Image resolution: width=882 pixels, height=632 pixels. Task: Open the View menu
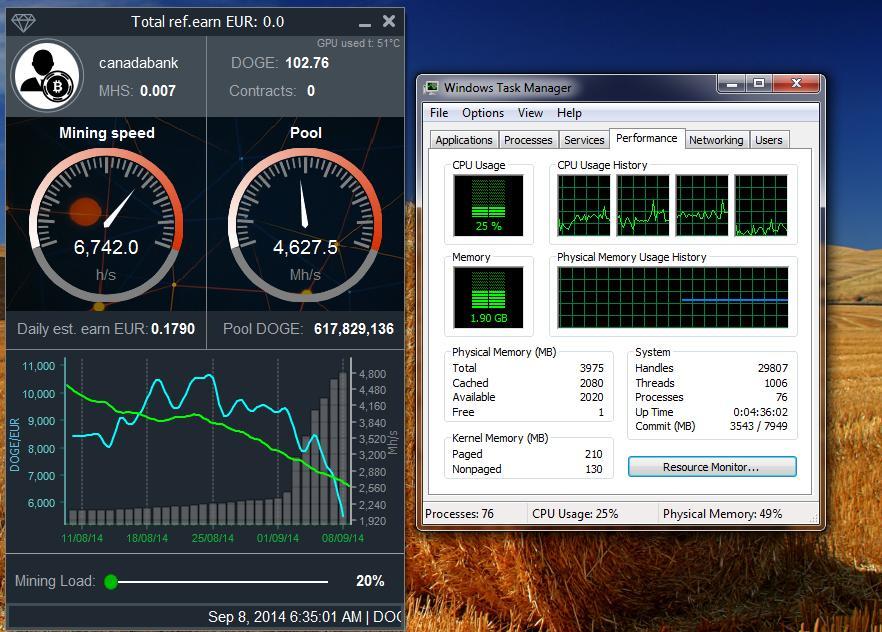click(531, 113)
